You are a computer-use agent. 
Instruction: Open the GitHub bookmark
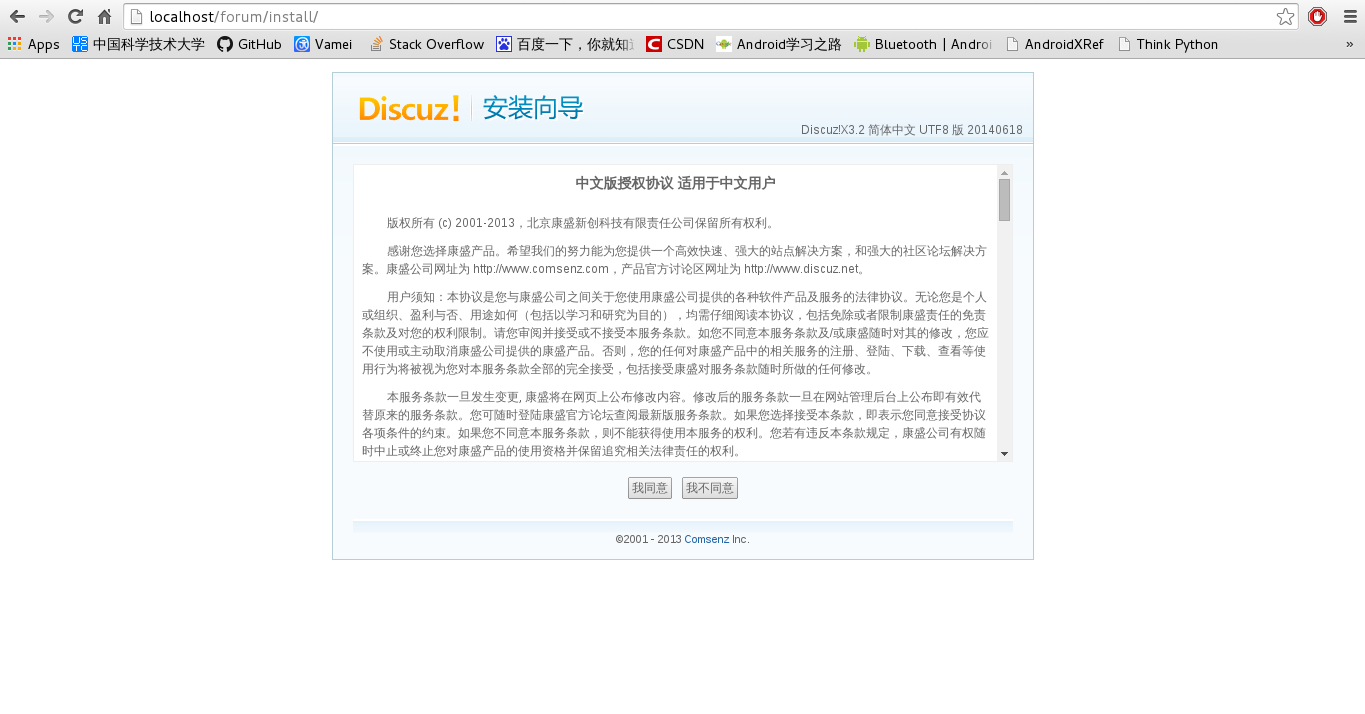click(x=249, y=44)
